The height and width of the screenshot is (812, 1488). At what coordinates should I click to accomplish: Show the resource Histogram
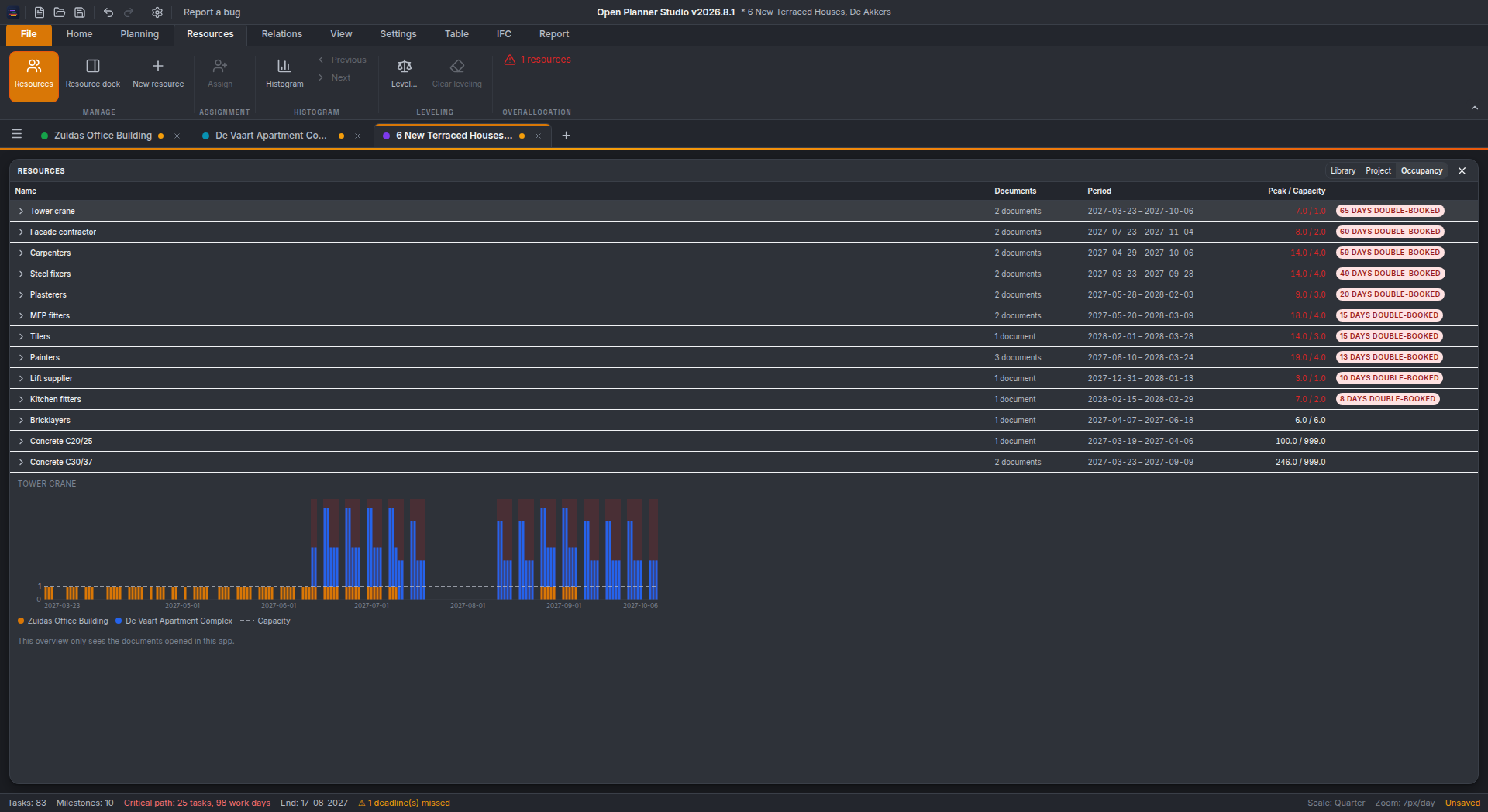click(284, 76)
